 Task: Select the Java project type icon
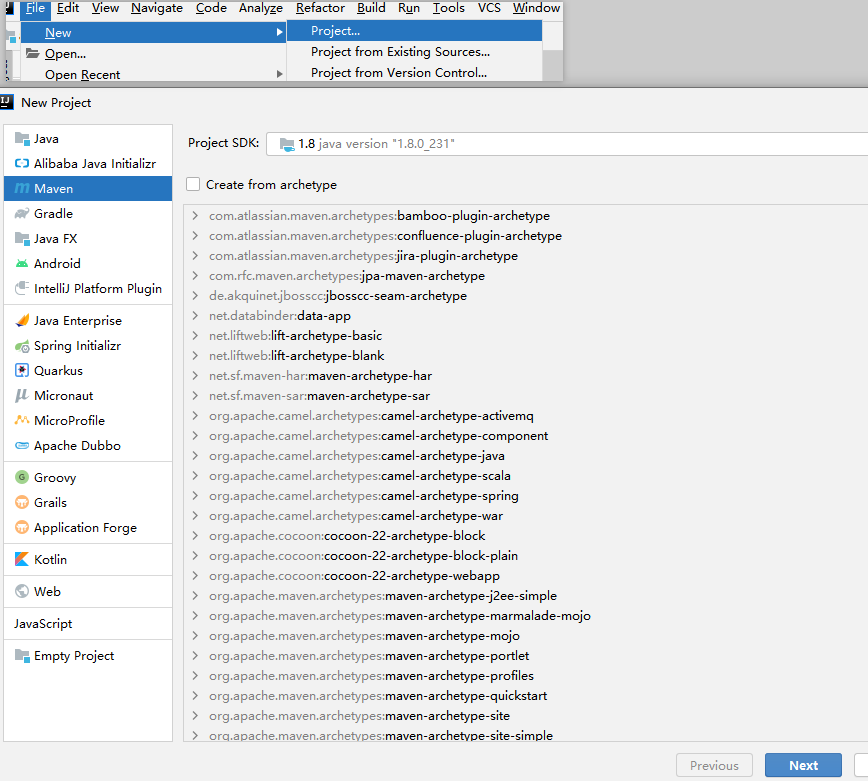point(22,138)
